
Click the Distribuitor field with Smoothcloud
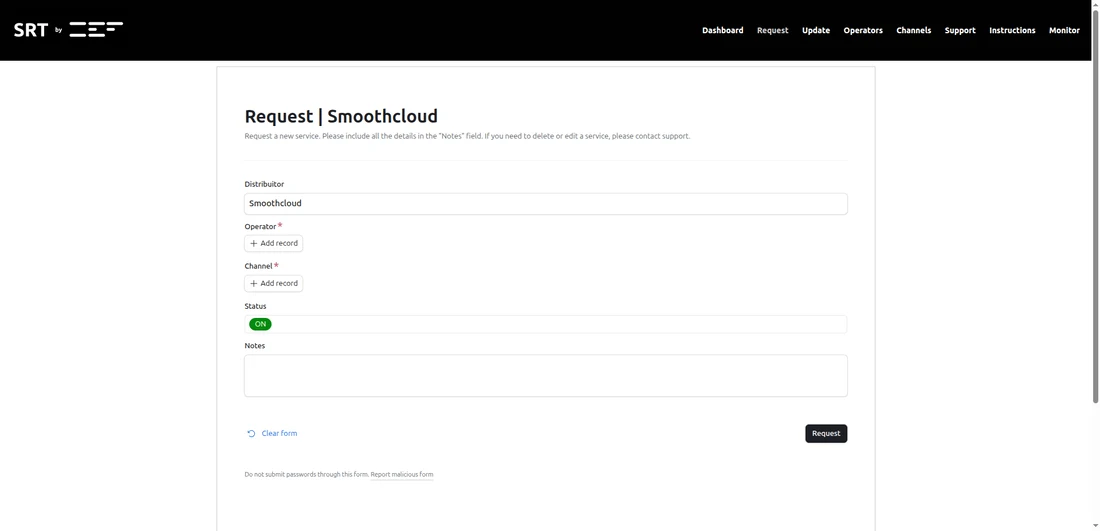click(546, 203)
